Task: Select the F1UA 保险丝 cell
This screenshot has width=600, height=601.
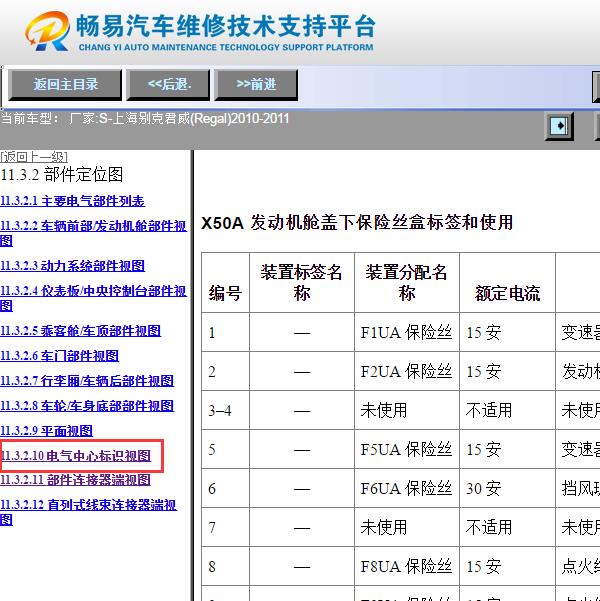Action: (407, 332)
